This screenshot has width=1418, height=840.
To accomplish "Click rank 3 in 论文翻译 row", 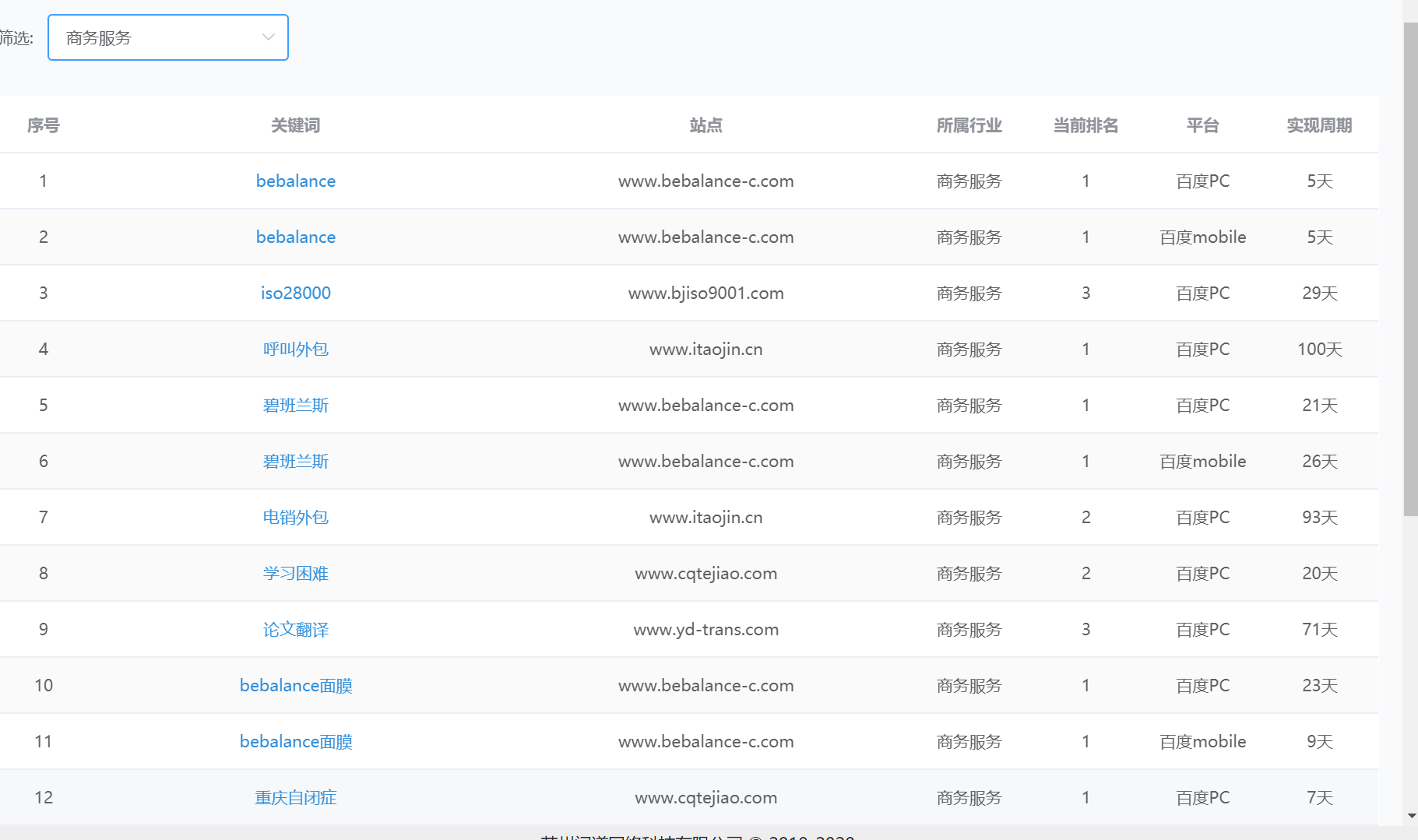I will (x=1086, y=629).
